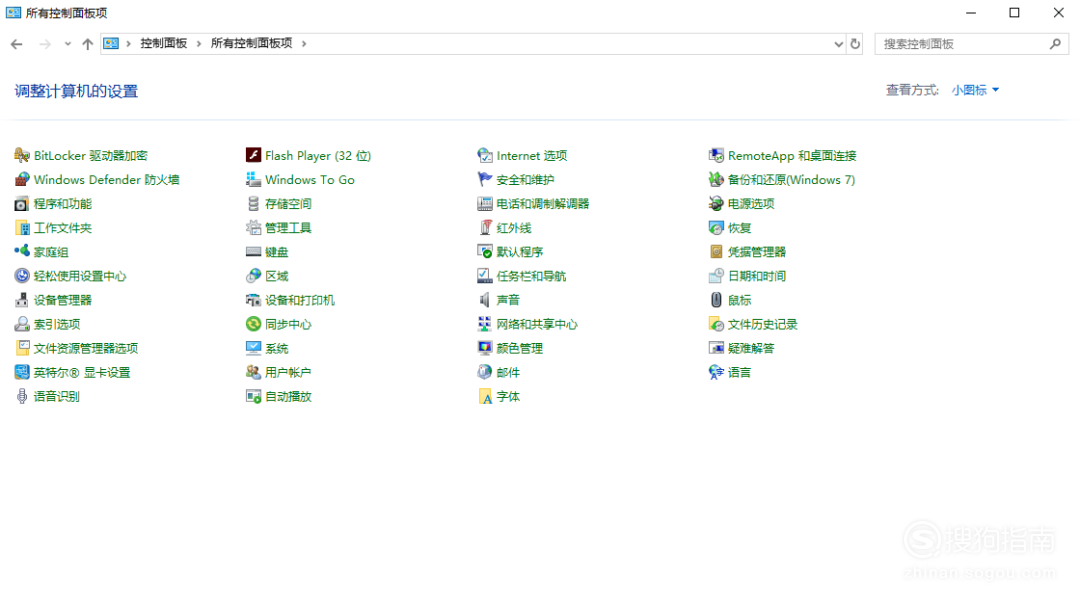Go back with the back arrow
This screenshot has width=1080, height=607.
tap(17, 44)
